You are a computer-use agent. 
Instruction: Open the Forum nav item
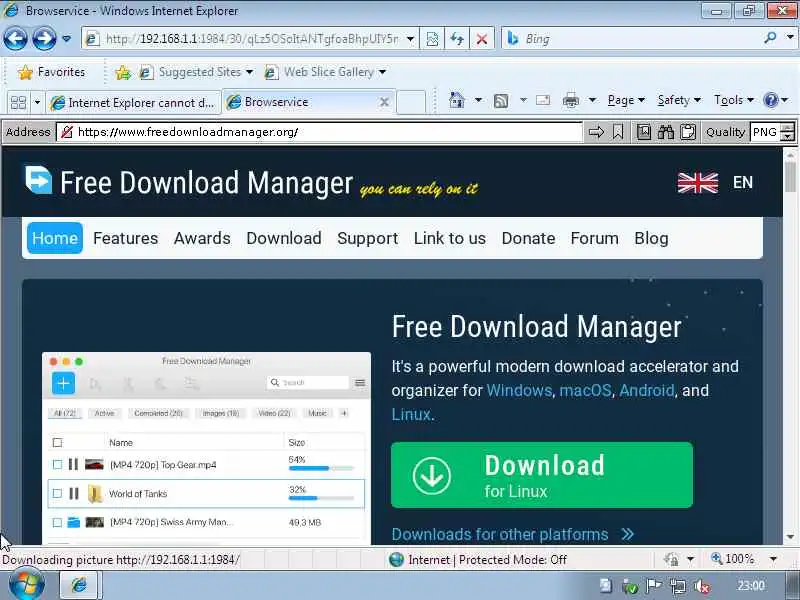pyautogui.click(x=594, y=238)
